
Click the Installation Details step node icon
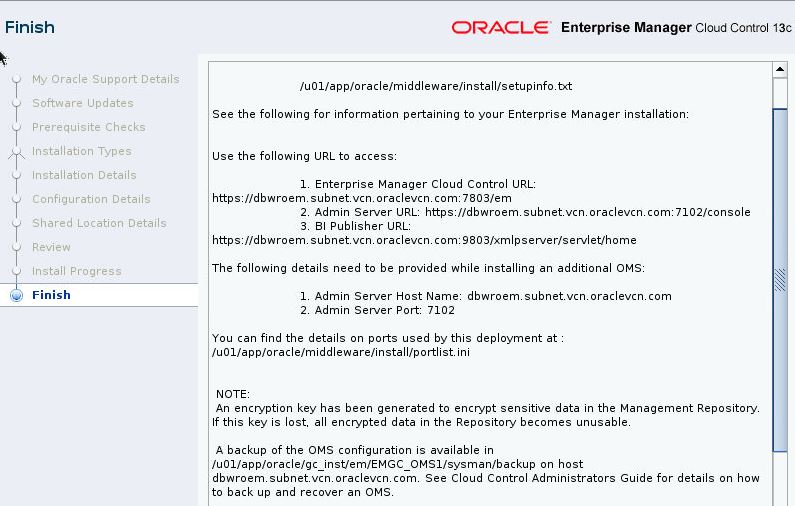click(16, 176)
